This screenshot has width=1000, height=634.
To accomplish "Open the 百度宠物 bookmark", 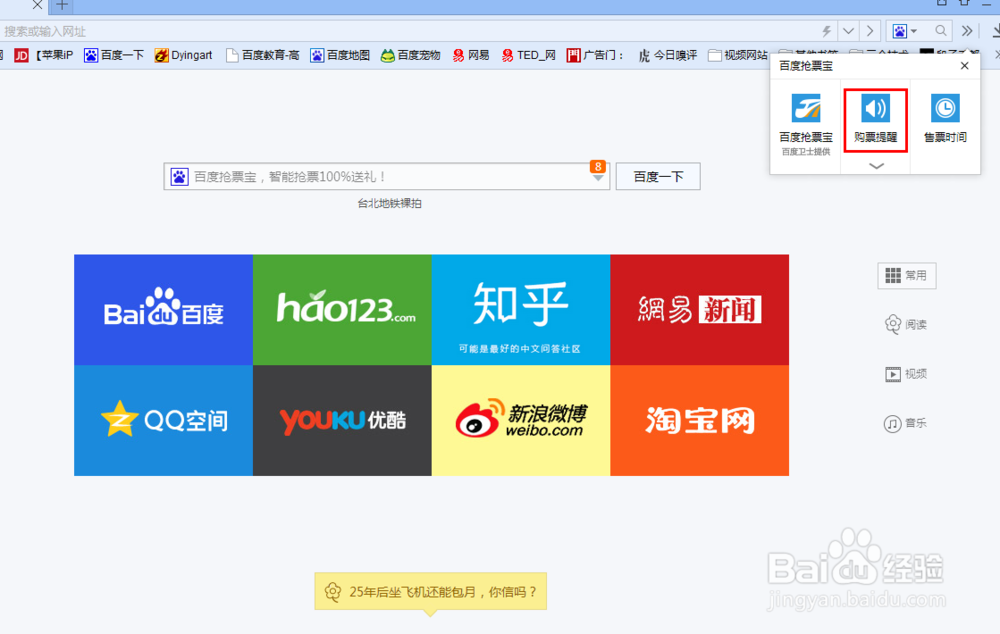I will click(410, 55).
